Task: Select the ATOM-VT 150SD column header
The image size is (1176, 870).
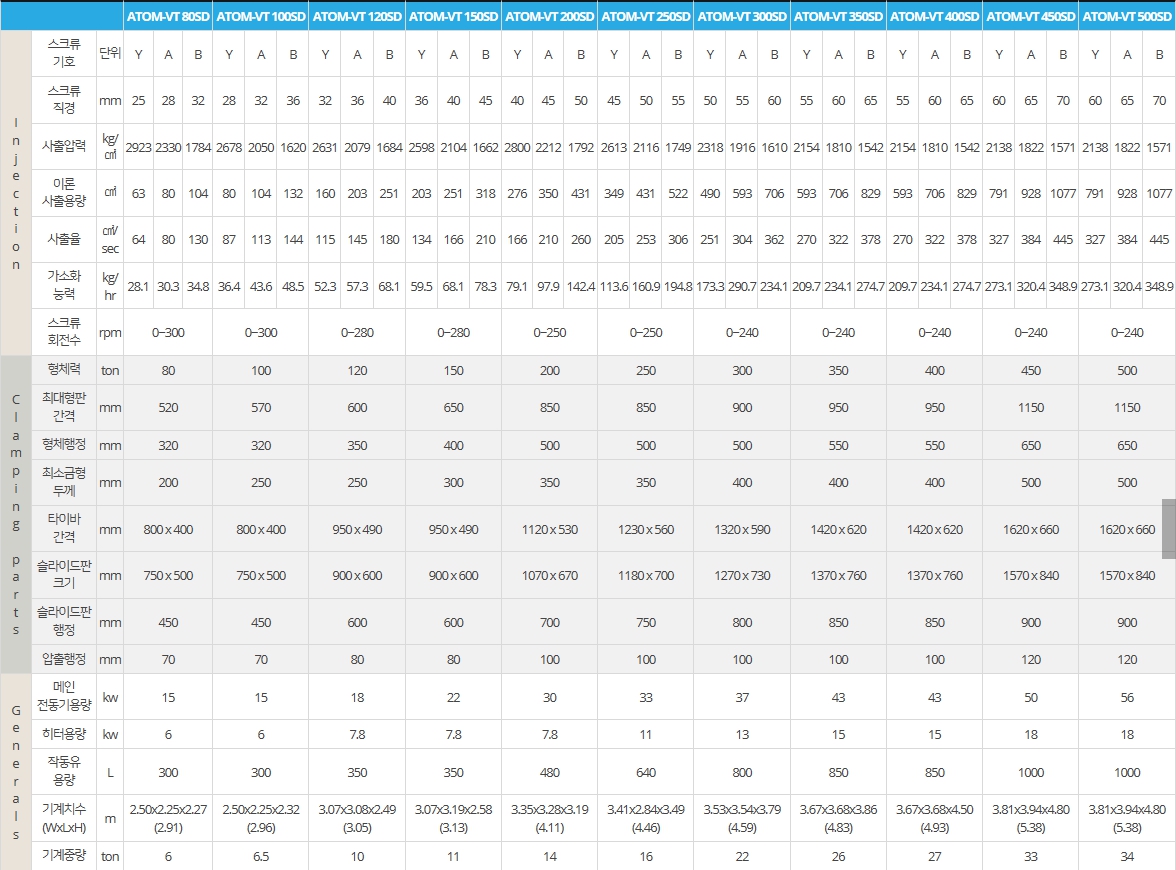Action: tap(453, 16)
